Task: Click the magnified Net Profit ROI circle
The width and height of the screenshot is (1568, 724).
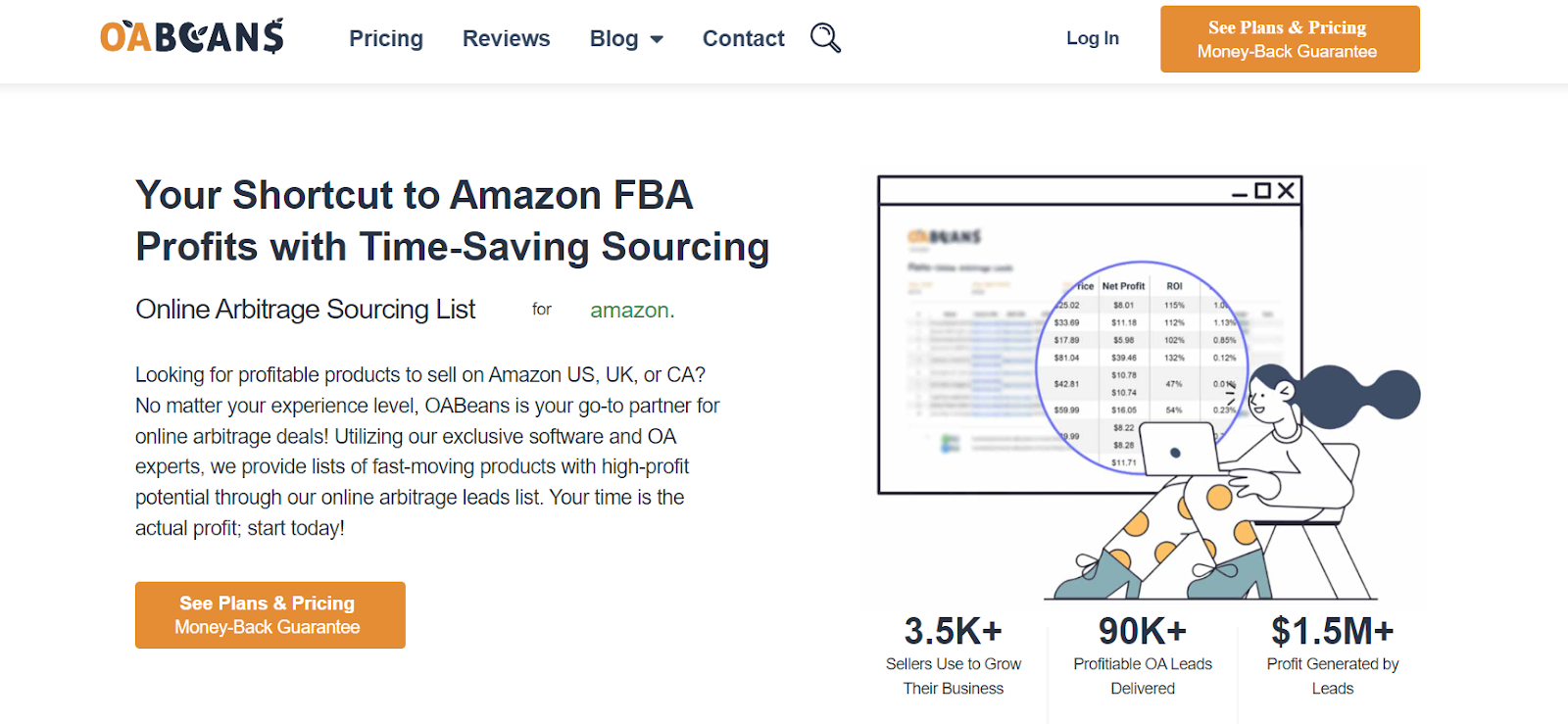Action: coord(1142,367)
